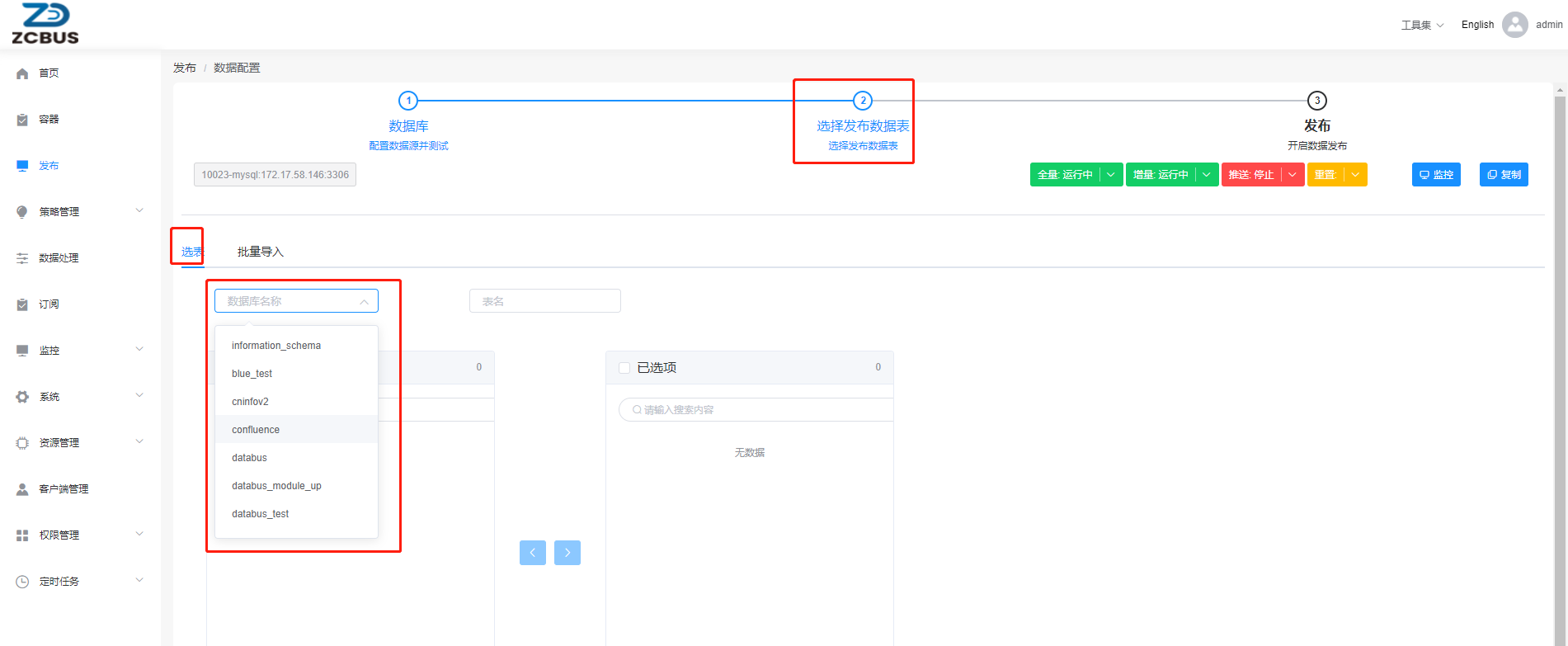Click the 定时任务 clock icon in the sidebar
Viewport: 1568px width, 646px height.
pos(22,582)
